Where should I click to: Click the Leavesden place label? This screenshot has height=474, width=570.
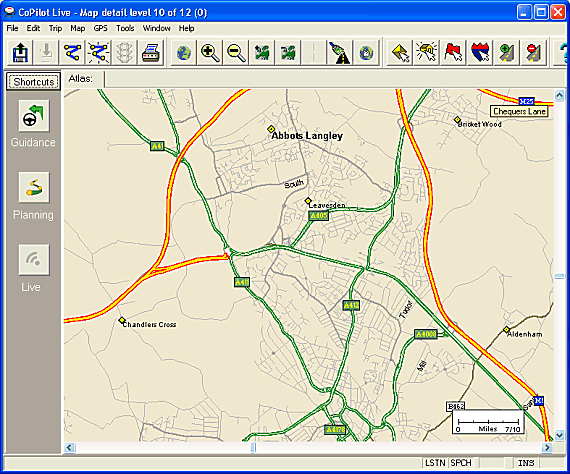click(x=327, y=205)
